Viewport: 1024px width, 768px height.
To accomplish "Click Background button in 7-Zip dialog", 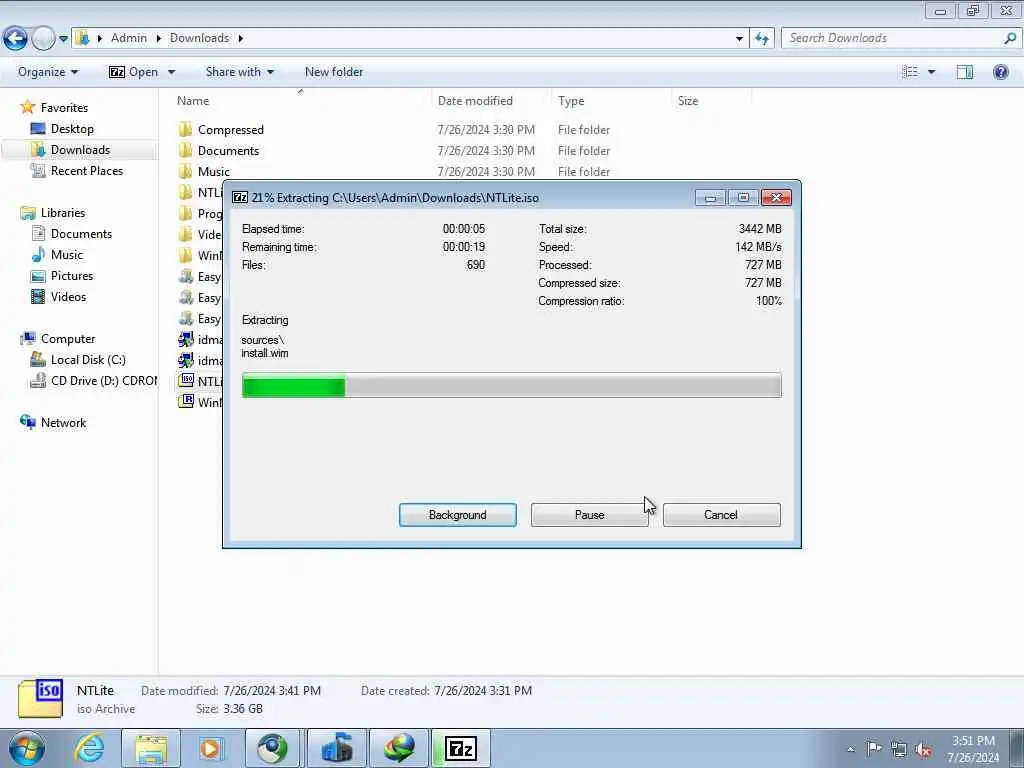I will 458,515.
